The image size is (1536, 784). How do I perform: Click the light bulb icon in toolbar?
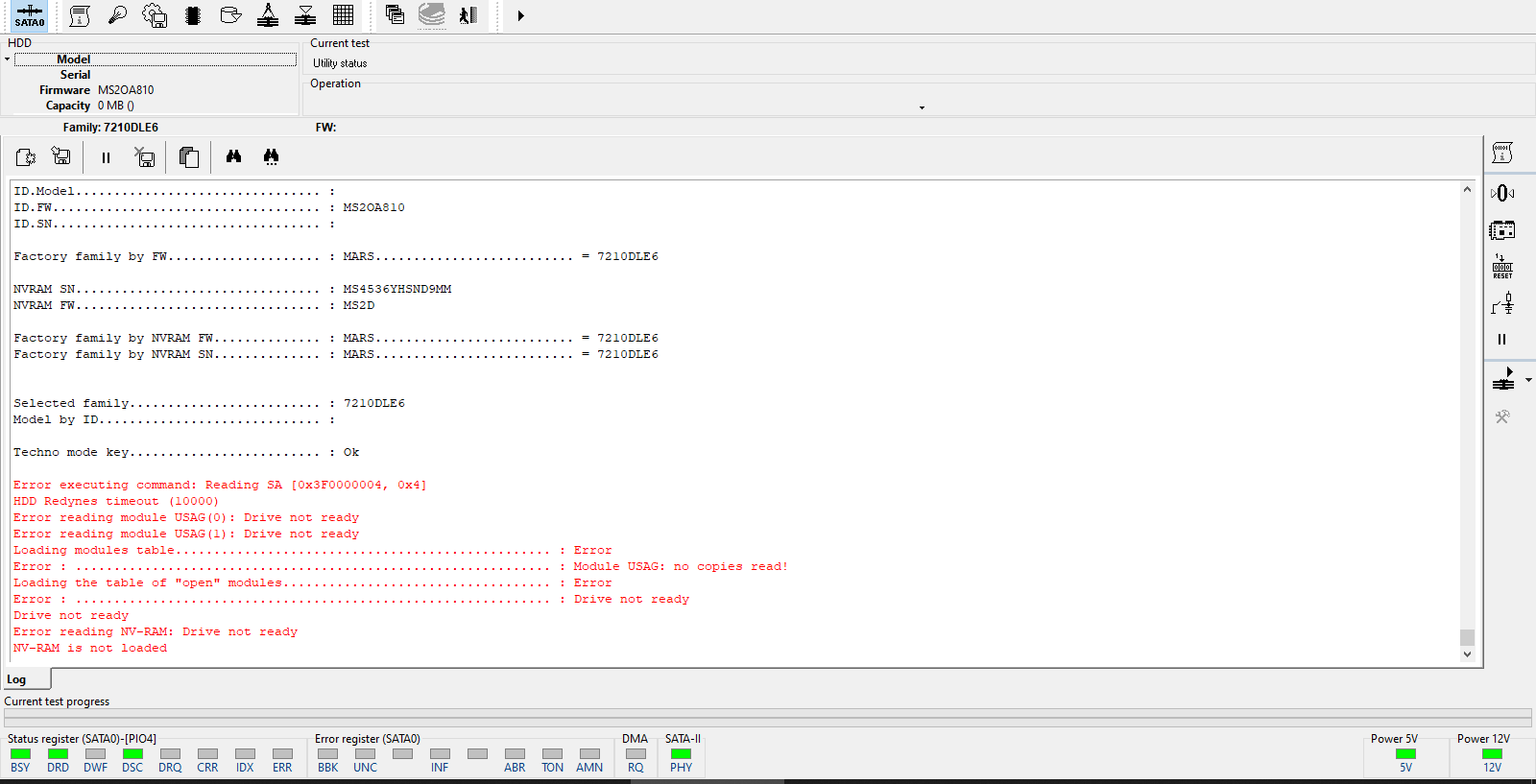(117, 15)
